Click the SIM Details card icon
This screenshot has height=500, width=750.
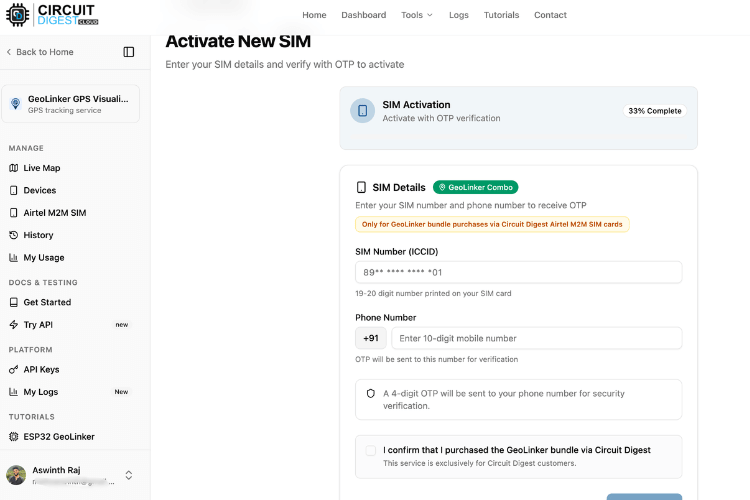tap(361, 187)
